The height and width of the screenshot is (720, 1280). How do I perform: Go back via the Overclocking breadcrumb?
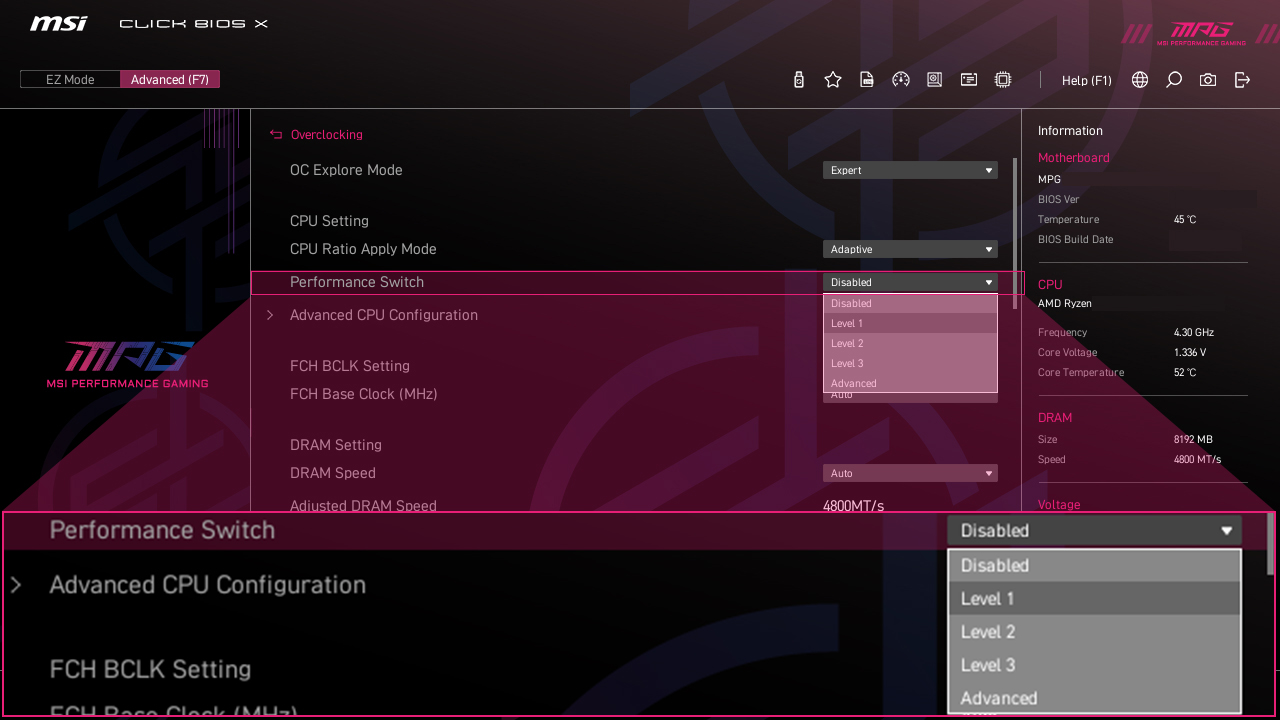pyautogui.click(x=325, y=135)
